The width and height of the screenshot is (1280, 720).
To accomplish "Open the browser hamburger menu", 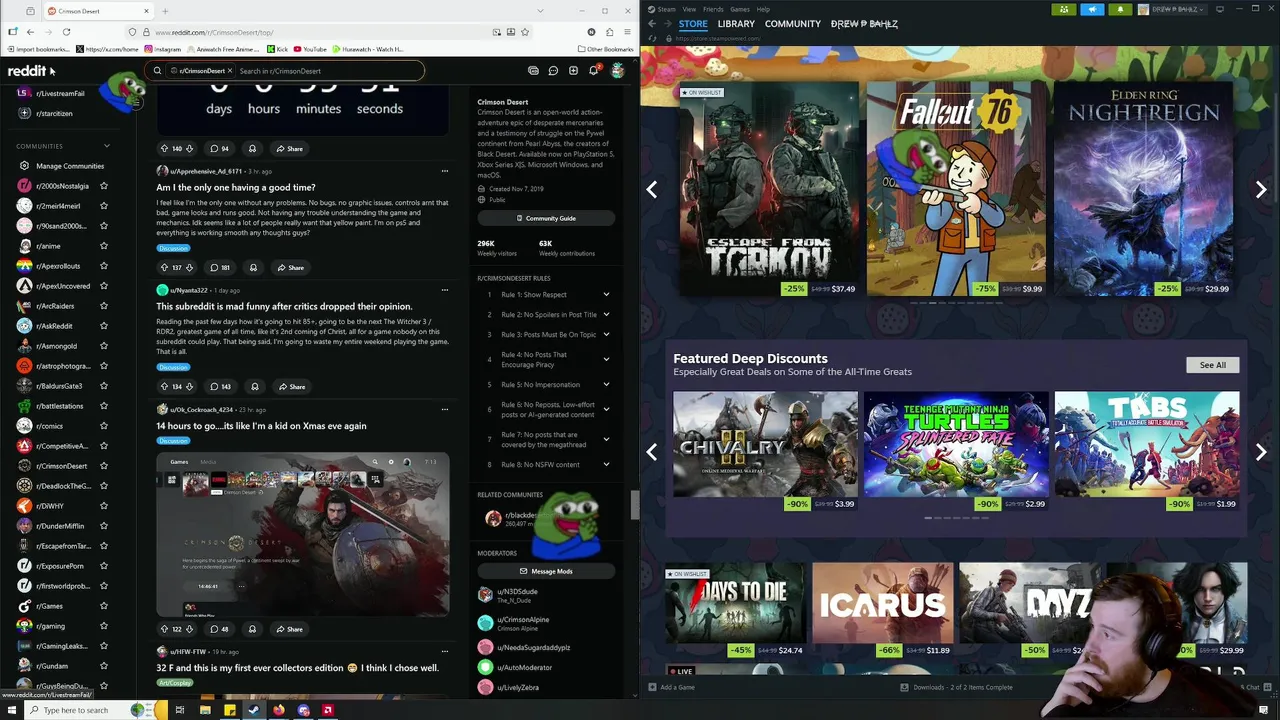I will click(x=627, y=32).
